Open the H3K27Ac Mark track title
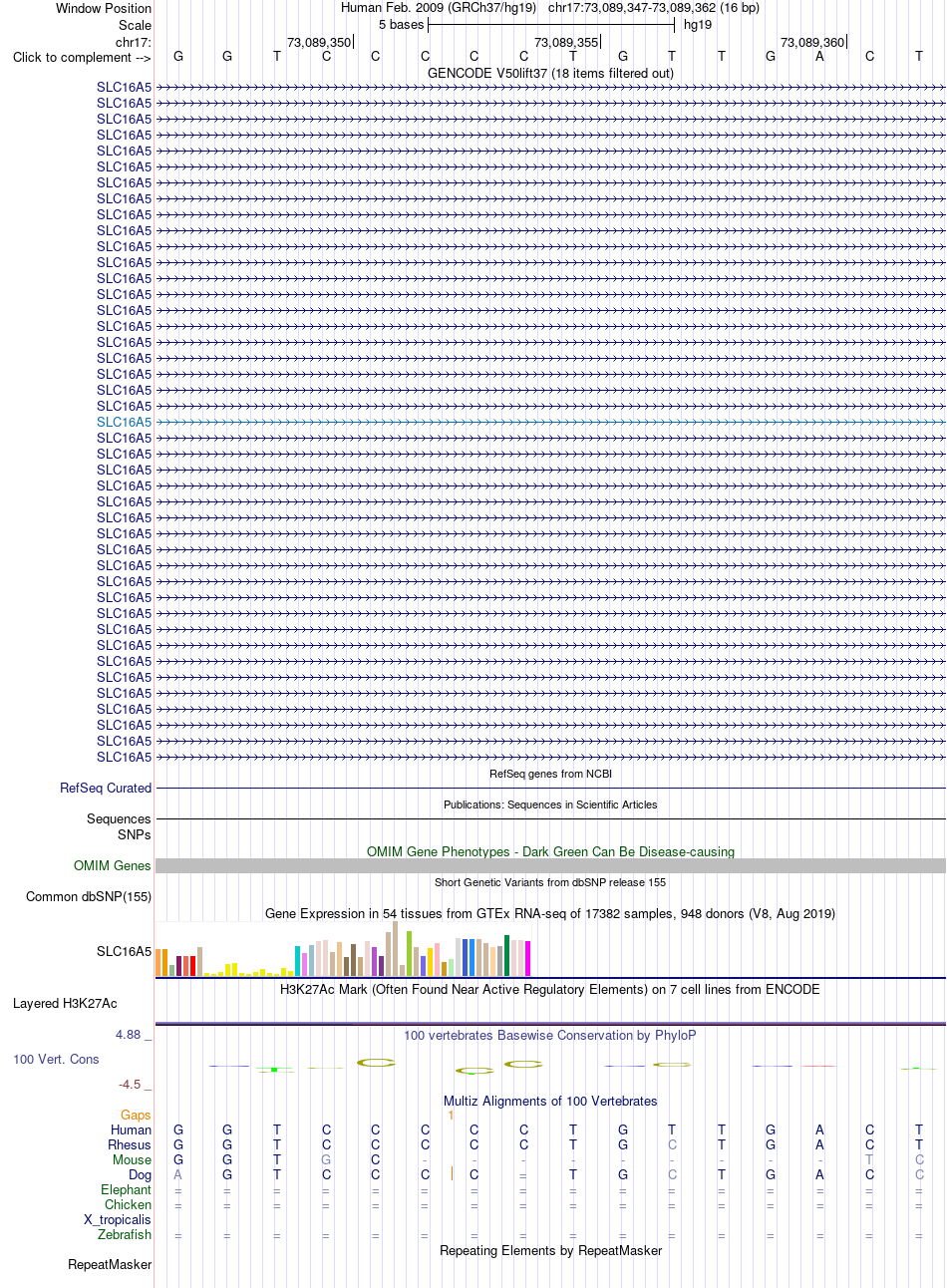Viewport: 947px width, 1288px height. pyautogui.click(x=550, y=990)
